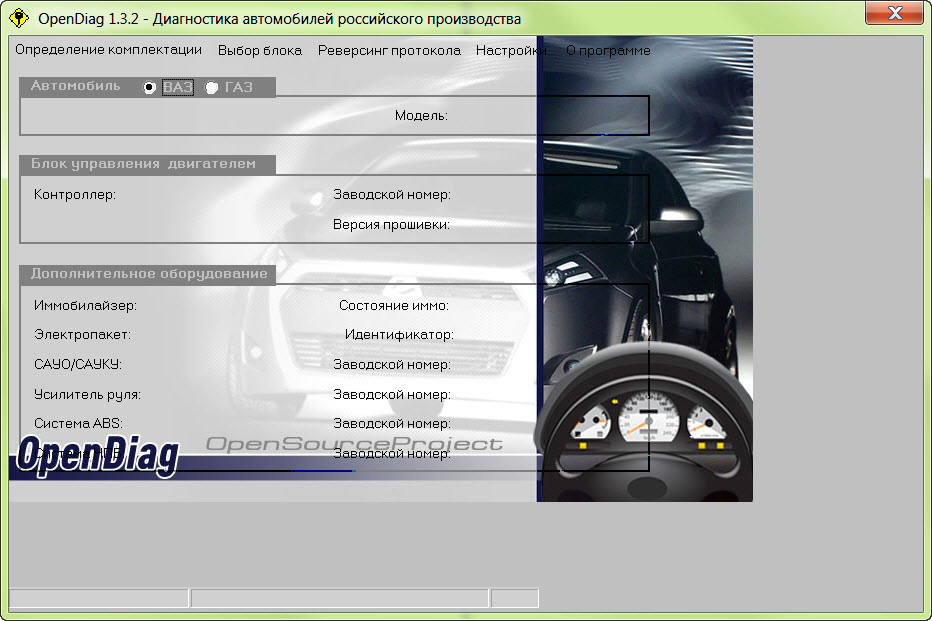Open the Реверсинг протокола menu
This screenshot has height=621, width=932.
point(389,51)
